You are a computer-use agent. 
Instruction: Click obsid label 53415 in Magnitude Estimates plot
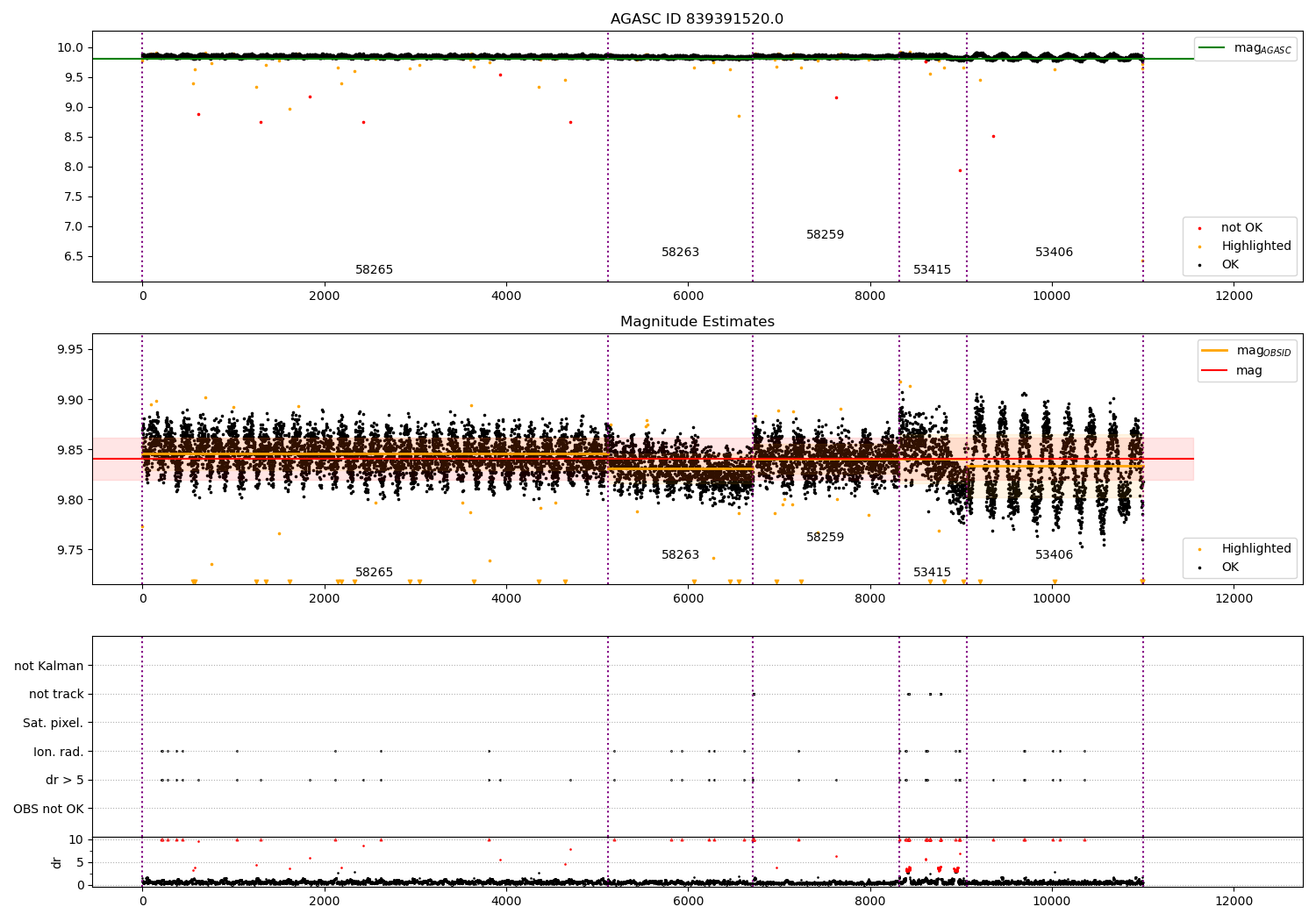pyautogui.click(x=932, y=573)
